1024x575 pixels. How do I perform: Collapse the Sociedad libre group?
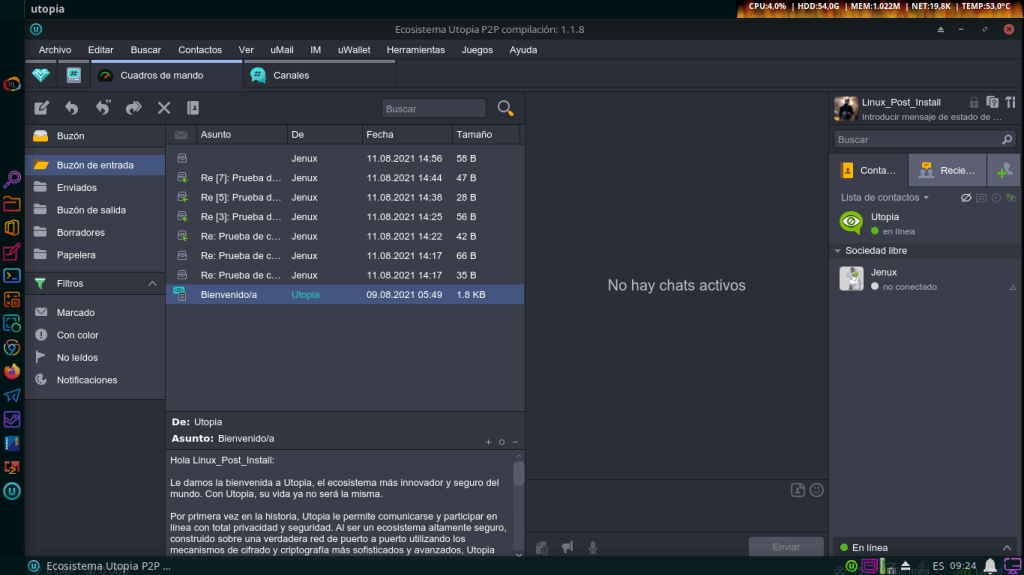838,251
